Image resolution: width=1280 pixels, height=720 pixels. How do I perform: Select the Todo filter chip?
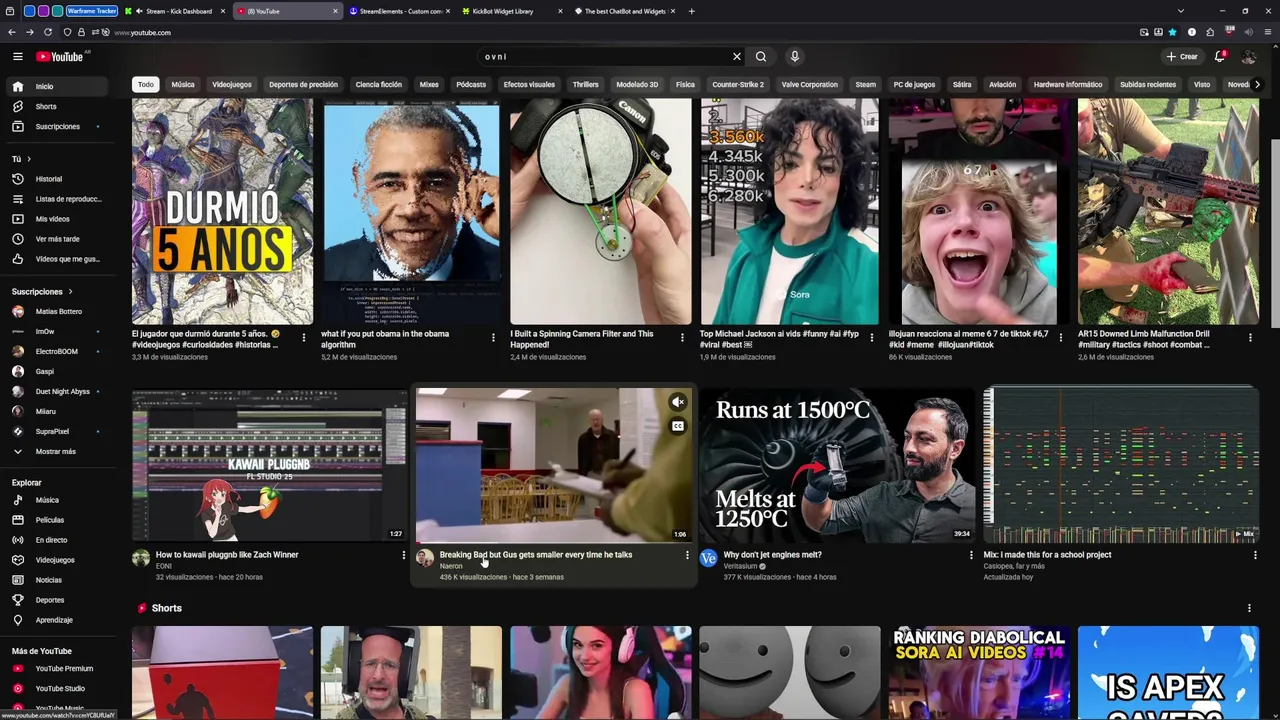point(146,85)
